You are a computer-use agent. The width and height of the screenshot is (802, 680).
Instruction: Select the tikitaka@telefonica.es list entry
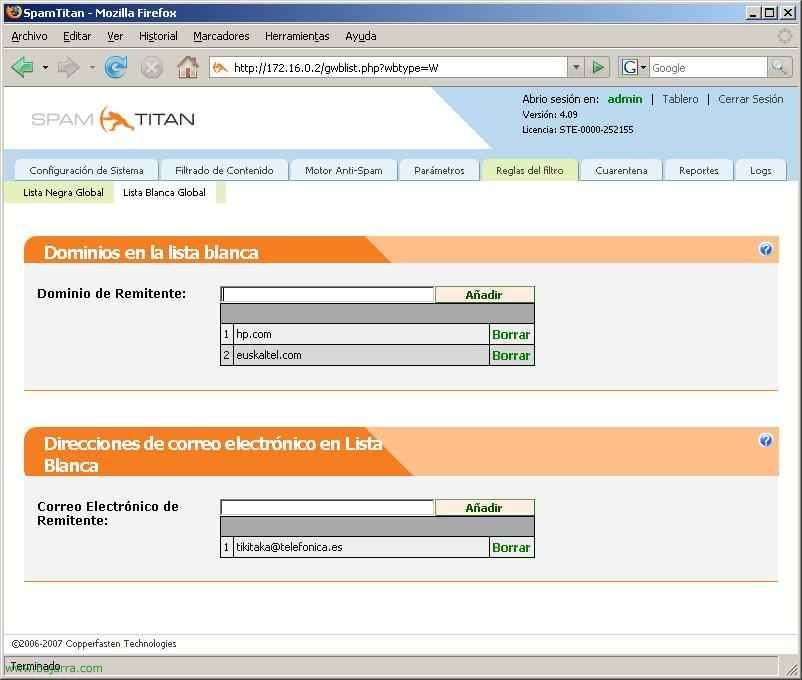361,547
